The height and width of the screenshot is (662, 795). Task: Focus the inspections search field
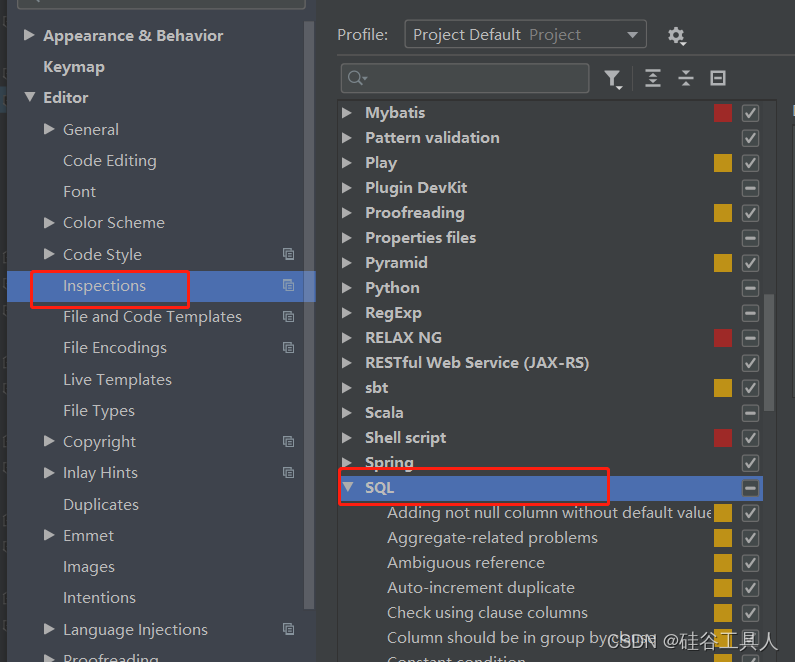click(x=465, y=79)
